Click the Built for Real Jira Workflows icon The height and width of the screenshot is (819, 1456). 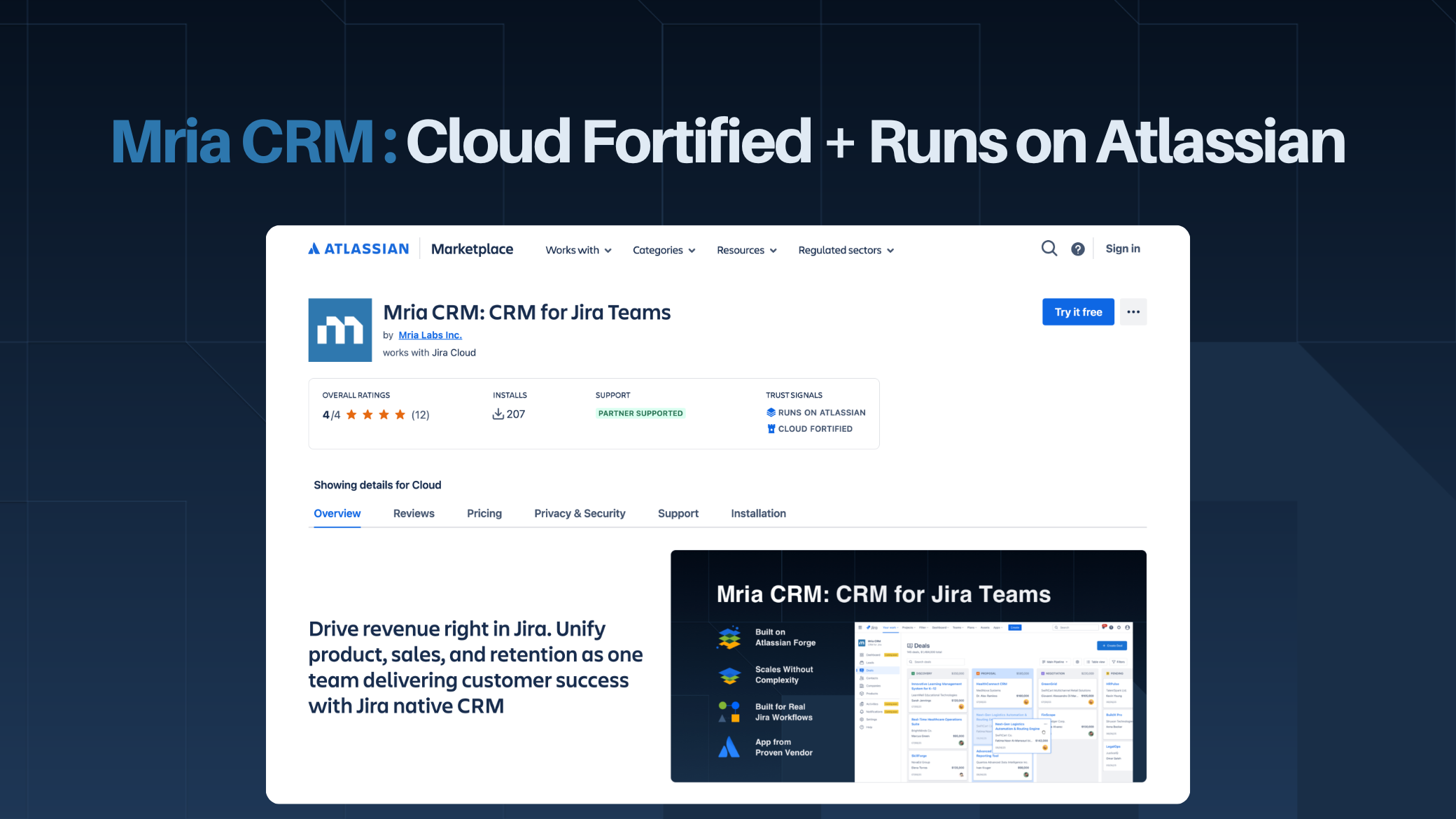click(x=729, y=712)
